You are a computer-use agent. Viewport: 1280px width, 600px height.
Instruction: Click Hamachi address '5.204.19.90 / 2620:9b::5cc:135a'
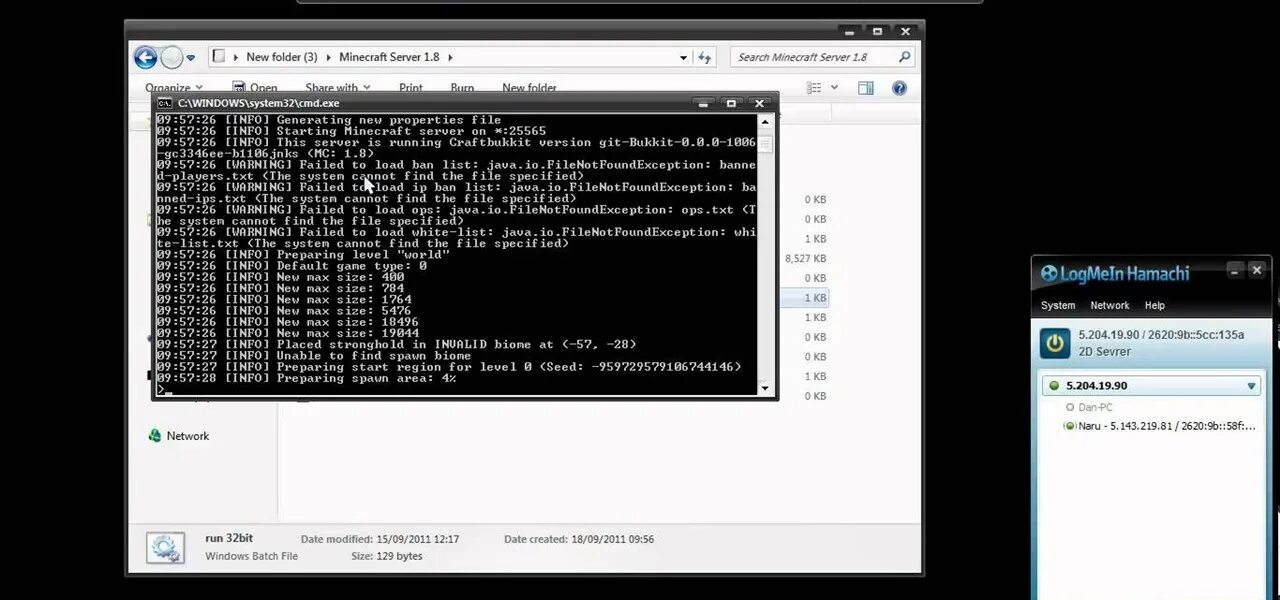pos(1161,335)
